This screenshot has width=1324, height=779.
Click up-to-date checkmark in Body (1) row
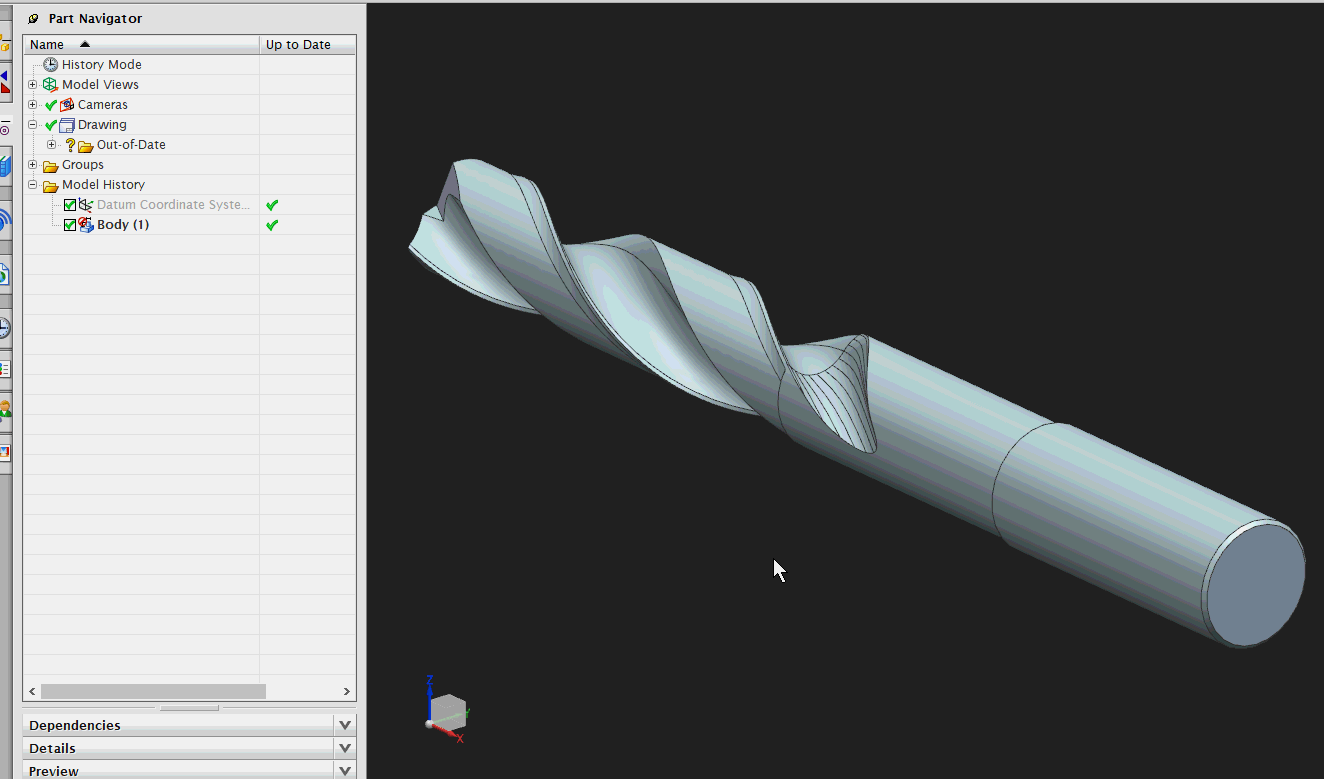272,225
